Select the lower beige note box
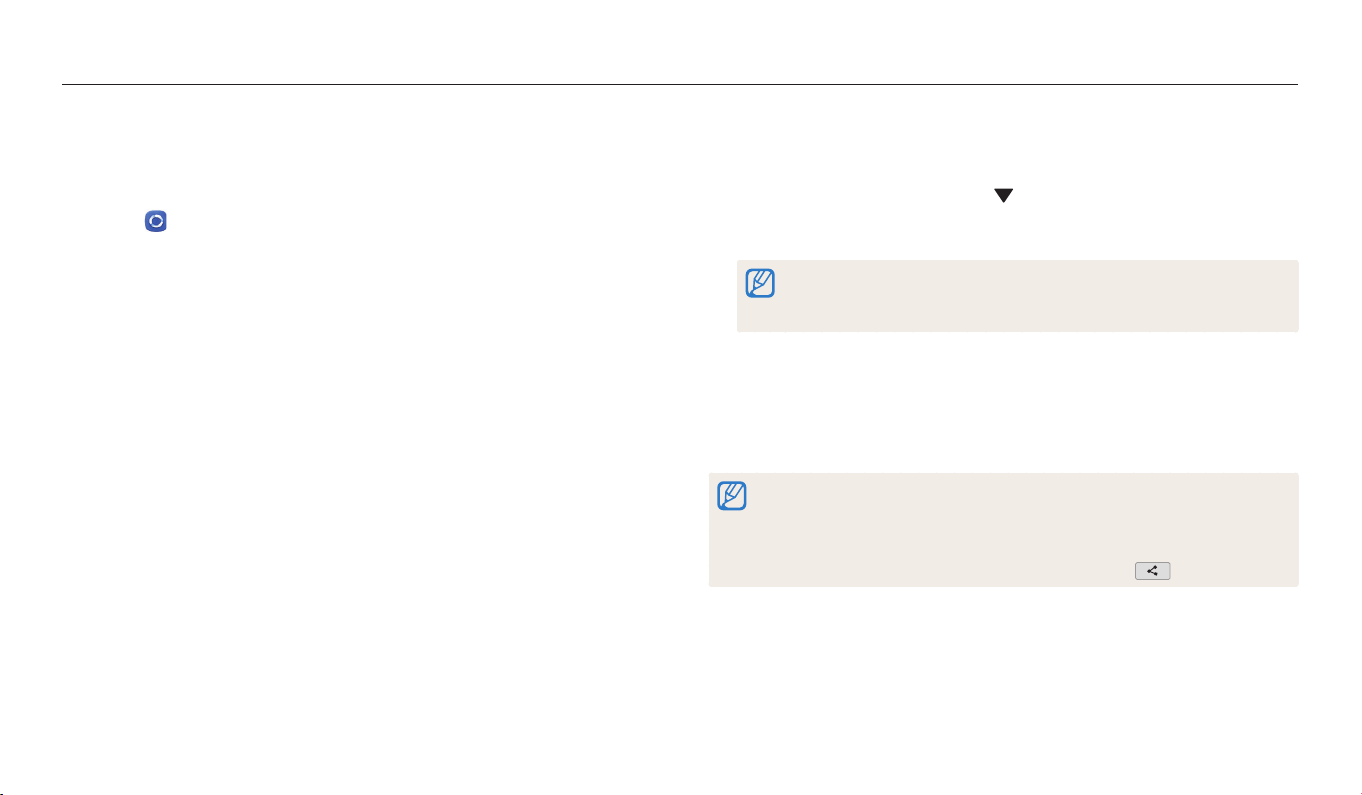 (x=1003, y=530)
